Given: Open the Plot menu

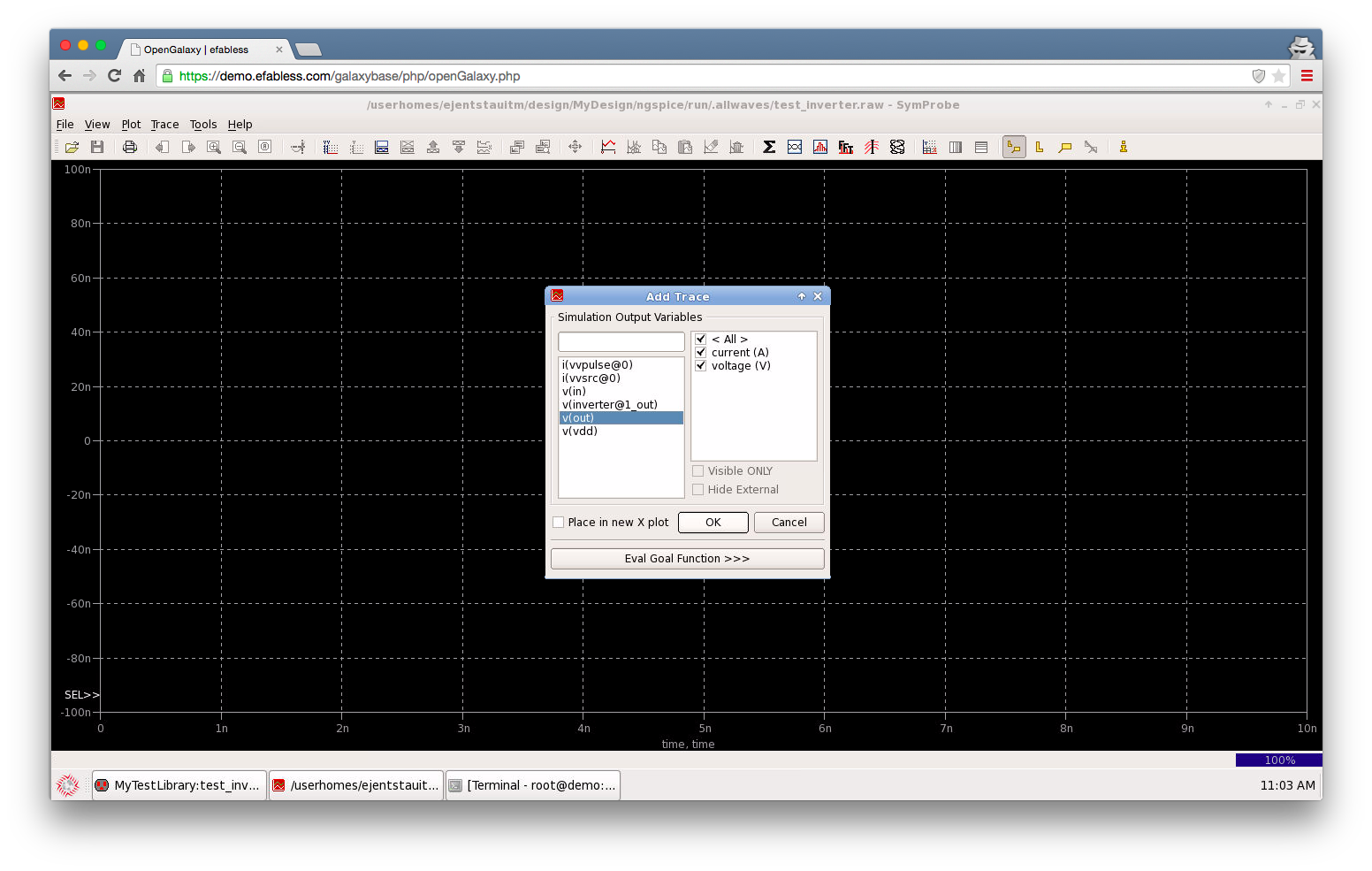Looking at the screenshot, I should click(131, 125).
